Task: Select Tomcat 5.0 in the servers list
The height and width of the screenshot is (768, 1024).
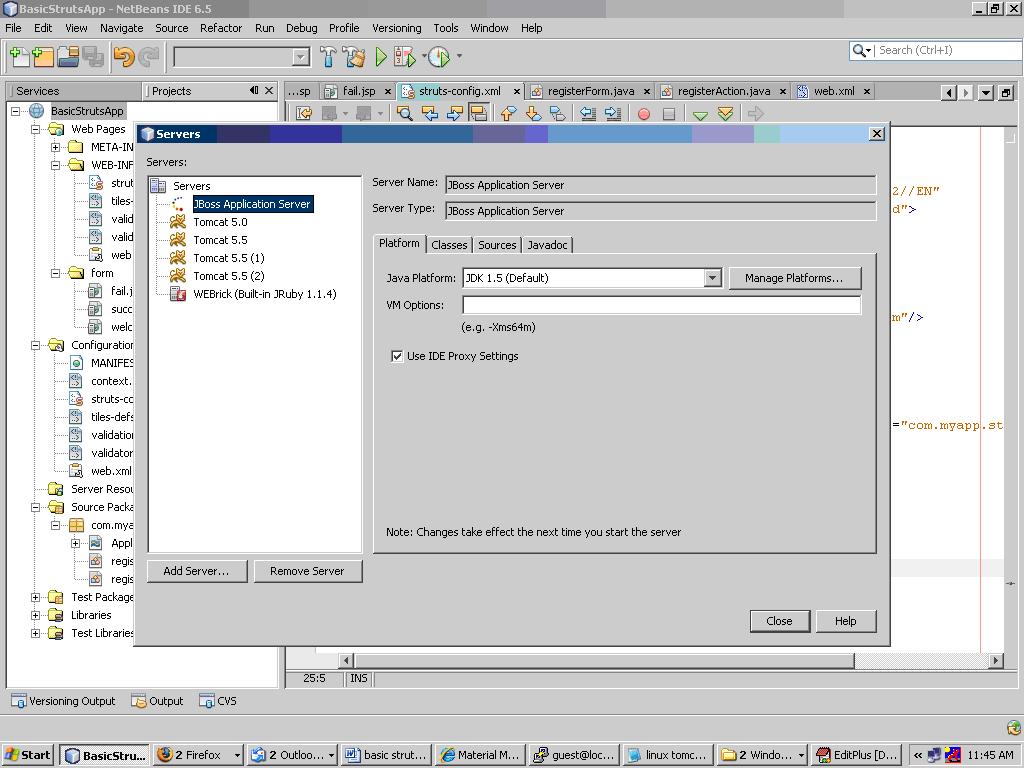Action: click(x=220, y=222)
